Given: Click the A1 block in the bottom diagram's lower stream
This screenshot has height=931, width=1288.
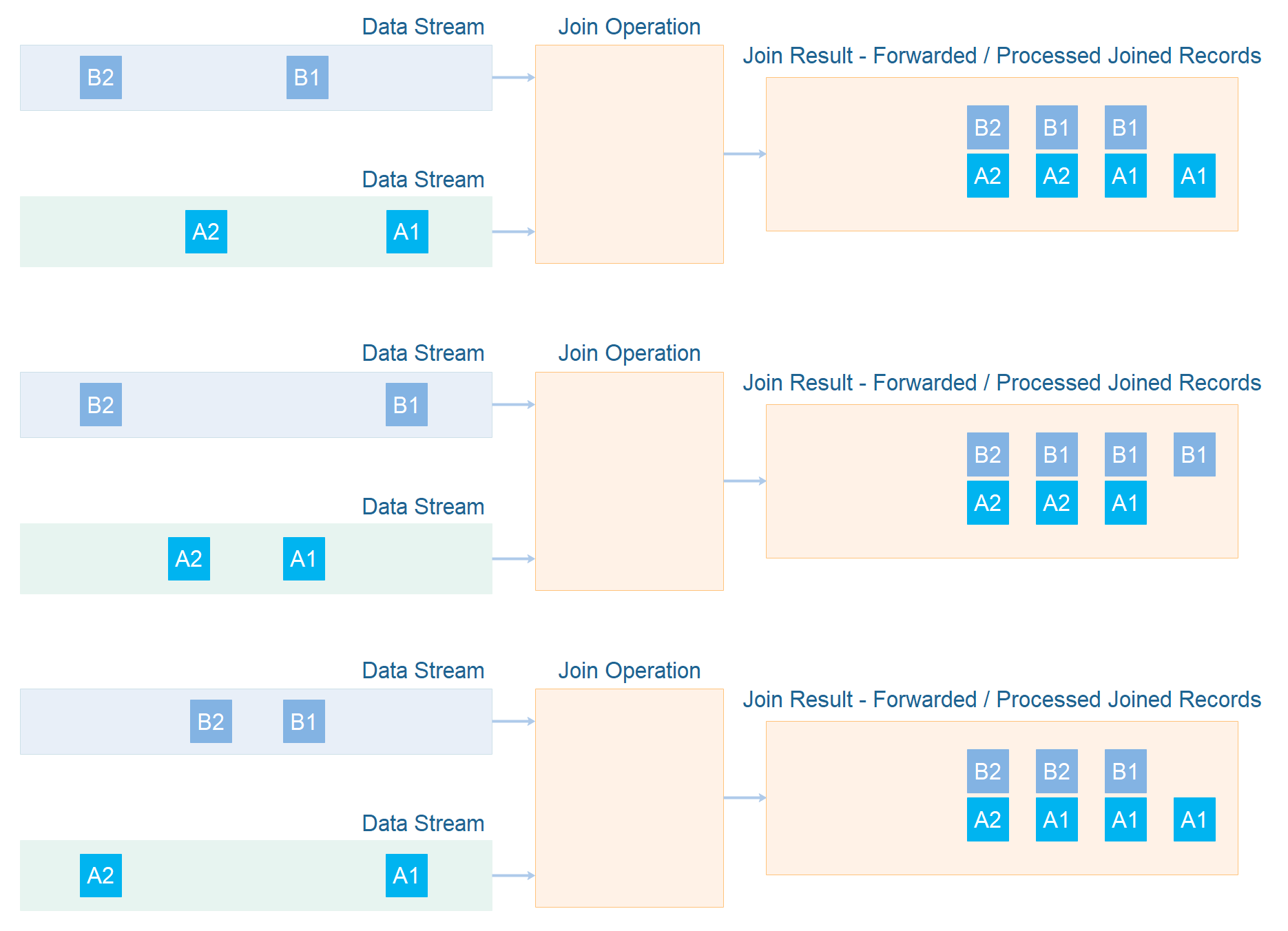Looking at the screenshot, I should click(406, 875).
